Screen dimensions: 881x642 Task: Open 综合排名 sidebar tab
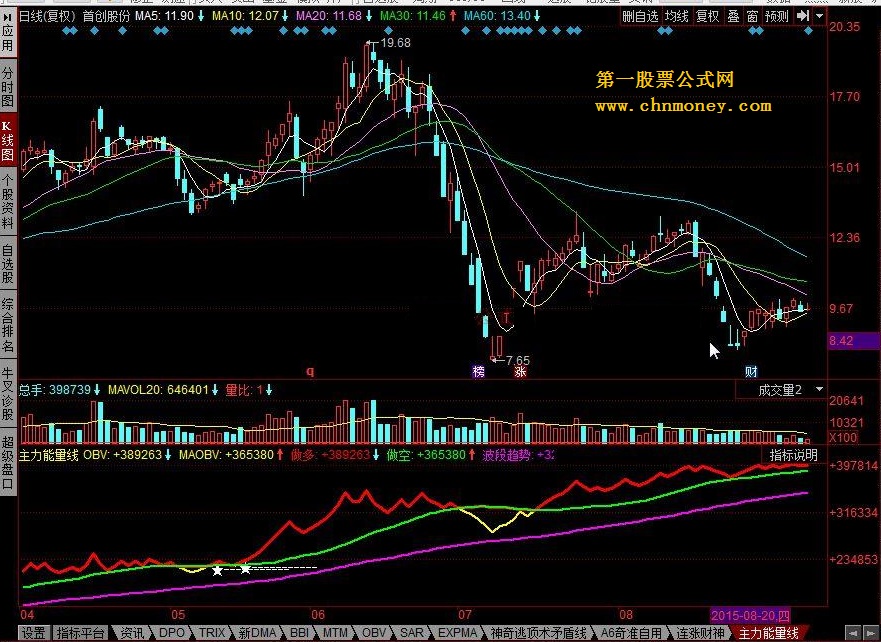(8, 325)
